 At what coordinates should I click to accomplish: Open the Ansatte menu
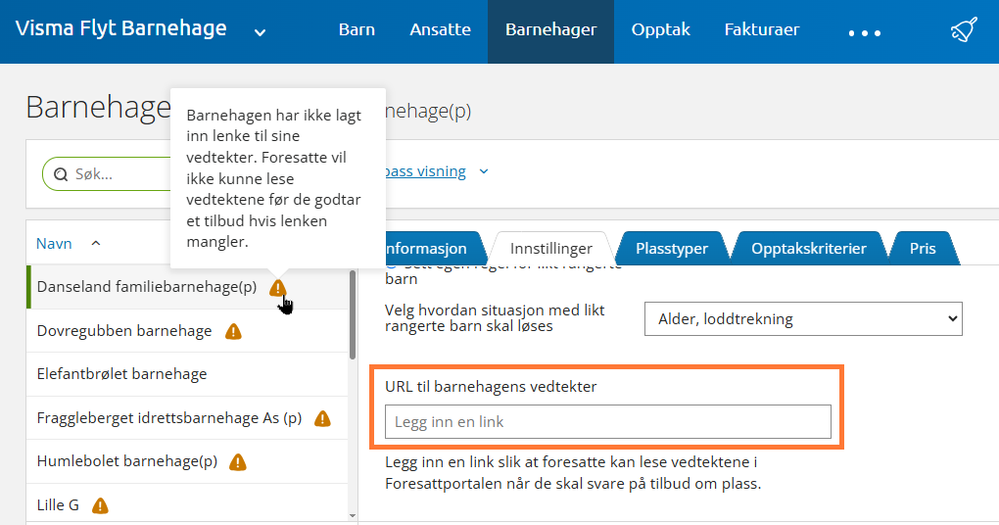(x=440, y=30)
